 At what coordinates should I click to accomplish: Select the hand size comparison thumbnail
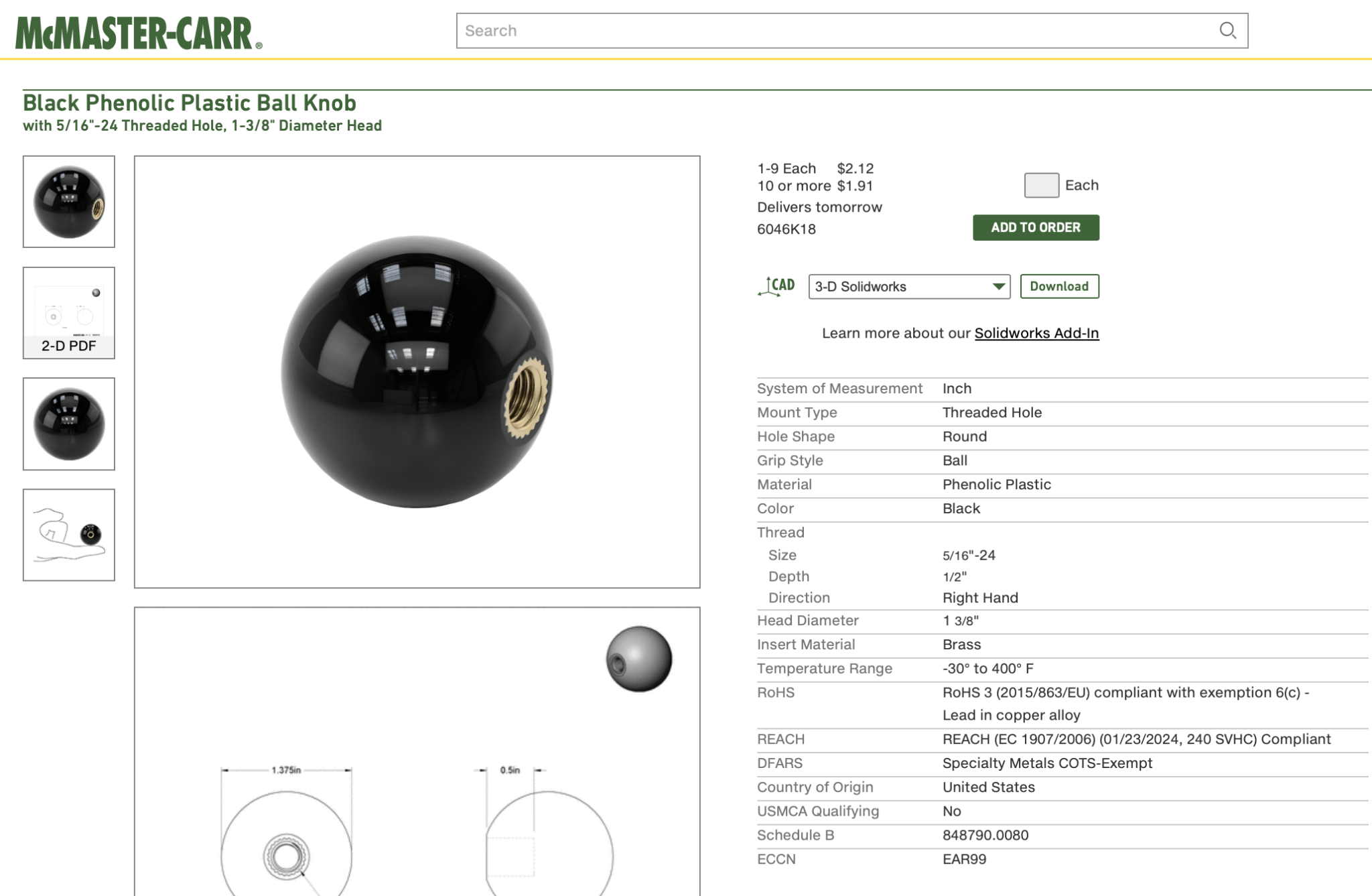coord(69,535)
